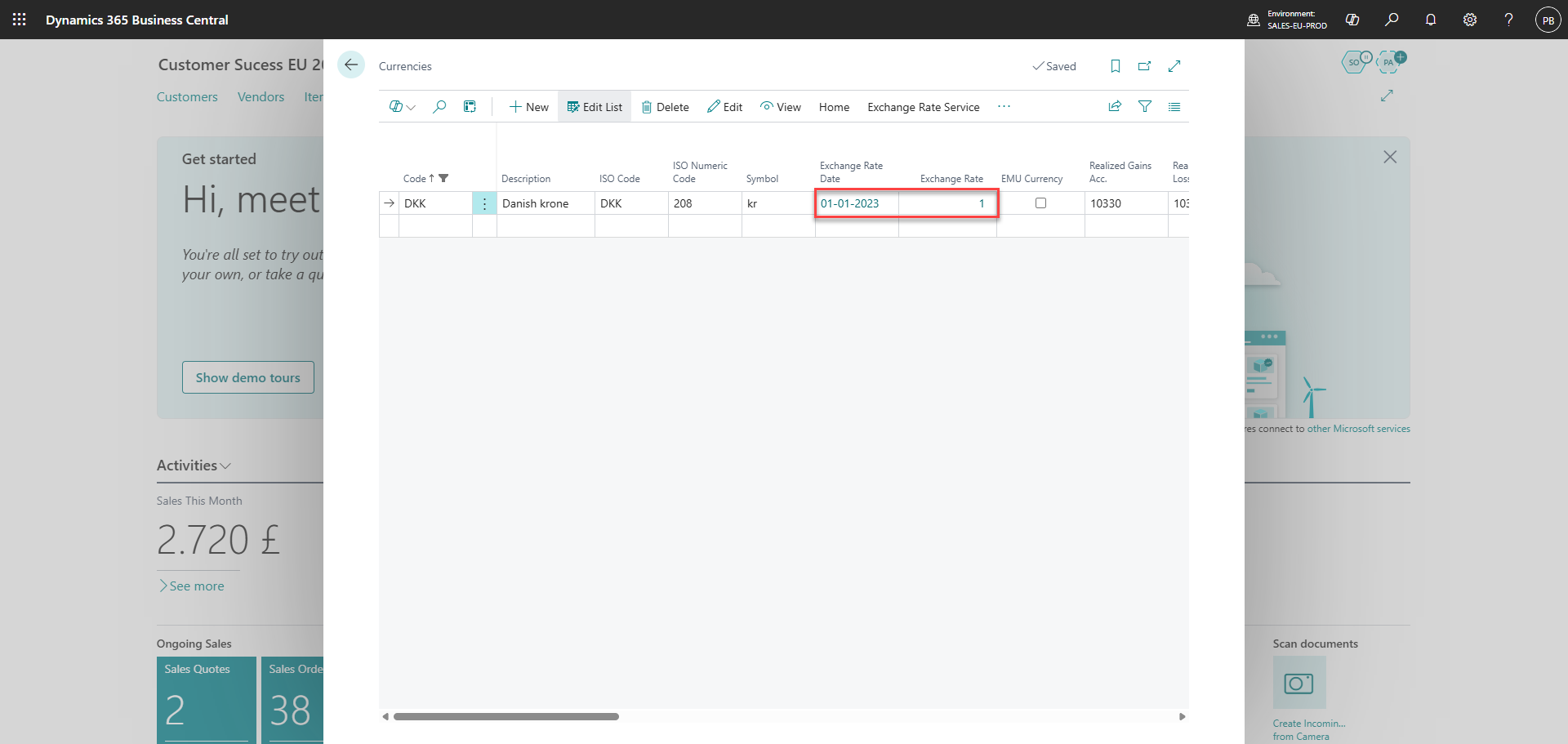Open the Settings gear menu
The width and height of the screenshot is (1568, 744).
tap(1470, 20)
